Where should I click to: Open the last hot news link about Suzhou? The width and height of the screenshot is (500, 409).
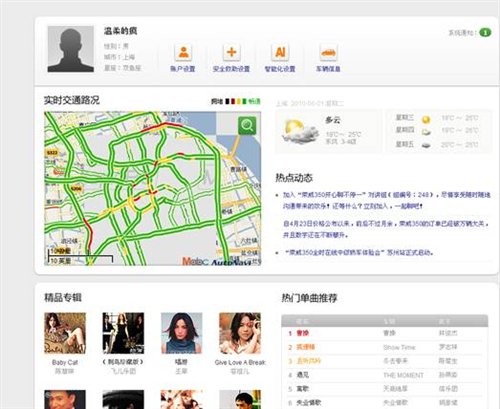point(359,252)
